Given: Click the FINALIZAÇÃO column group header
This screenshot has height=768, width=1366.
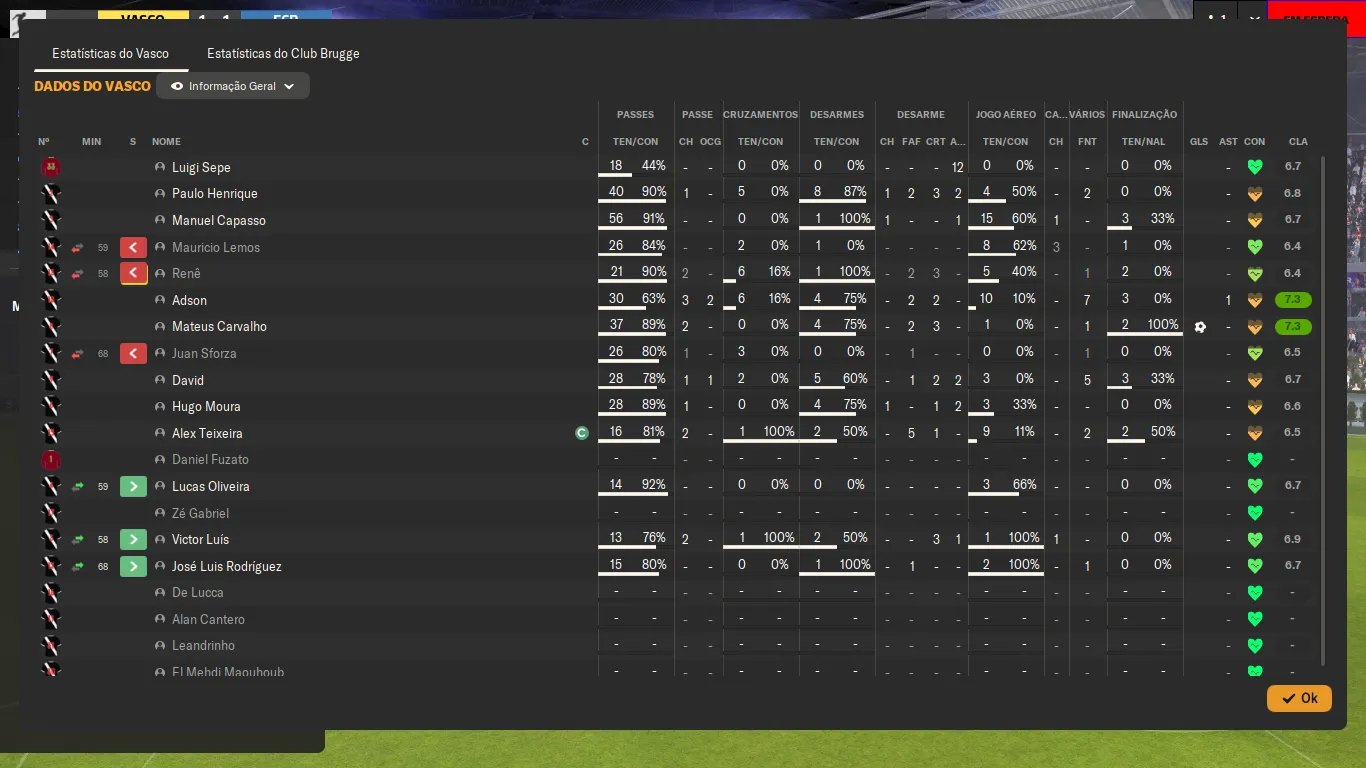Looking at the screenshot, I should pos(1145,115).
